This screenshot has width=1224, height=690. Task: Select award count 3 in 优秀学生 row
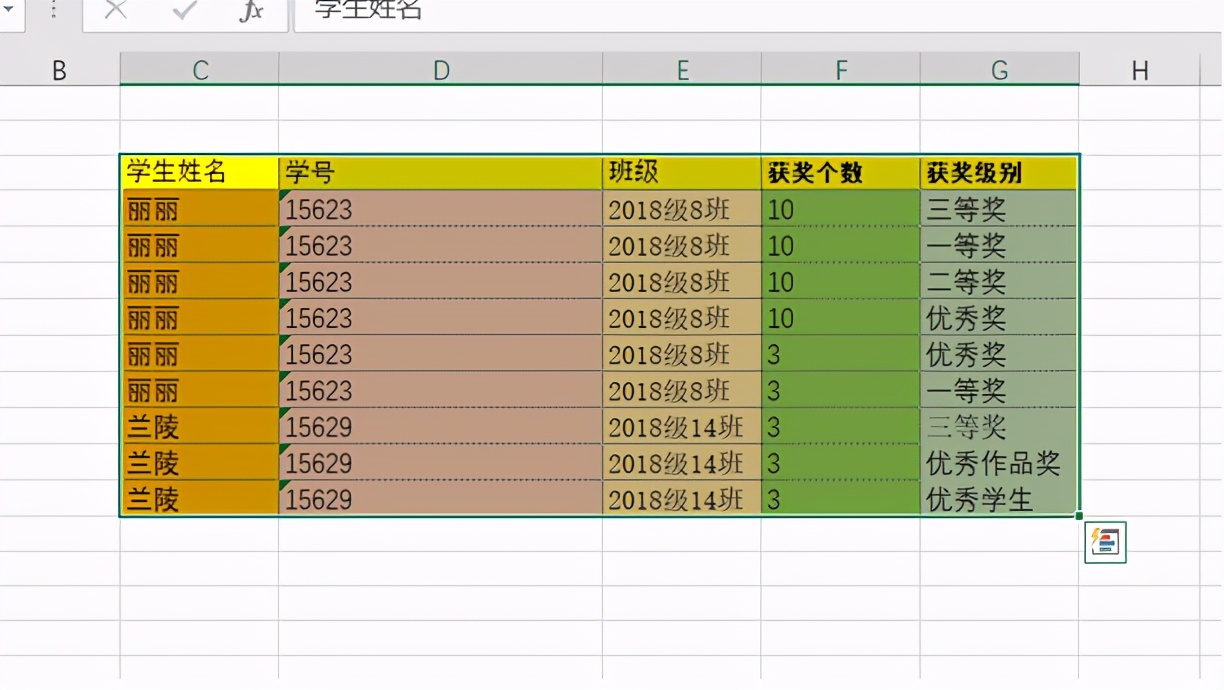pos(841,498)
